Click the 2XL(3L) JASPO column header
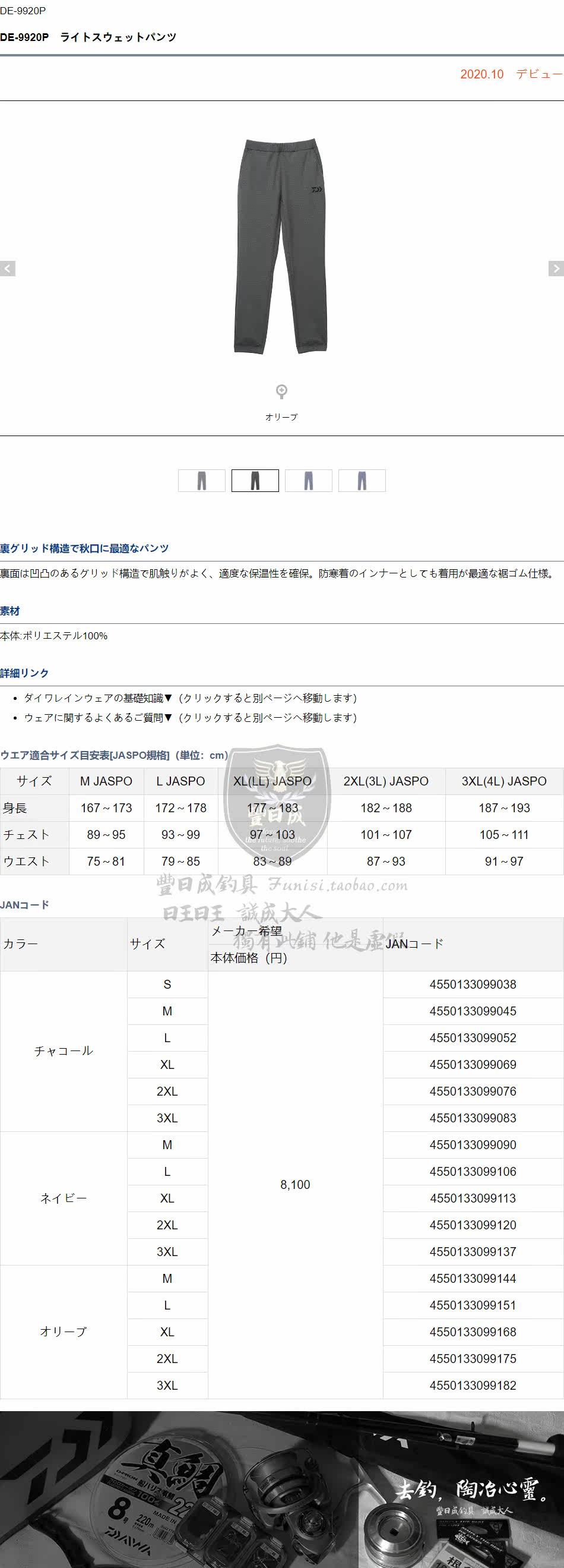The image size is (564, 1568). (386, 781)
